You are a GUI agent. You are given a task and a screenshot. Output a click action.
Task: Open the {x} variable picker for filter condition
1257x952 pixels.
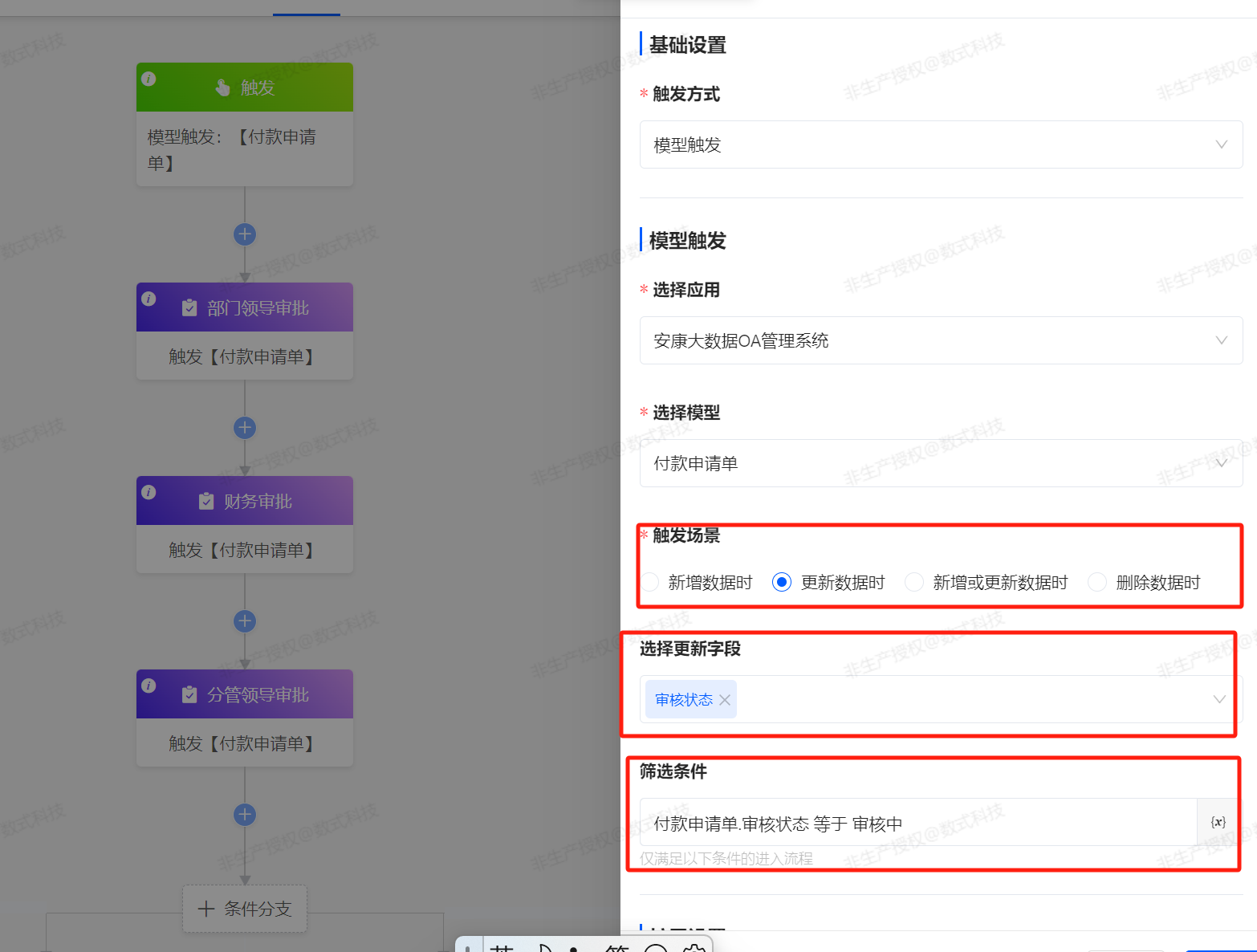click(x=1218, y=822)
